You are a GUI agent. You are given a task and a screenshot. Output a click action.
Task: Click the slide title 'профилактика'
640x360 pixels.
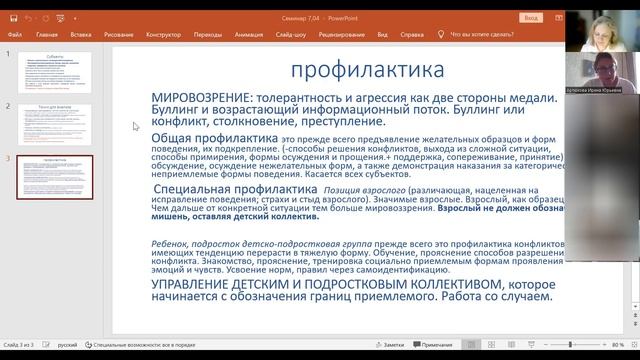click(x=367, y=70)
